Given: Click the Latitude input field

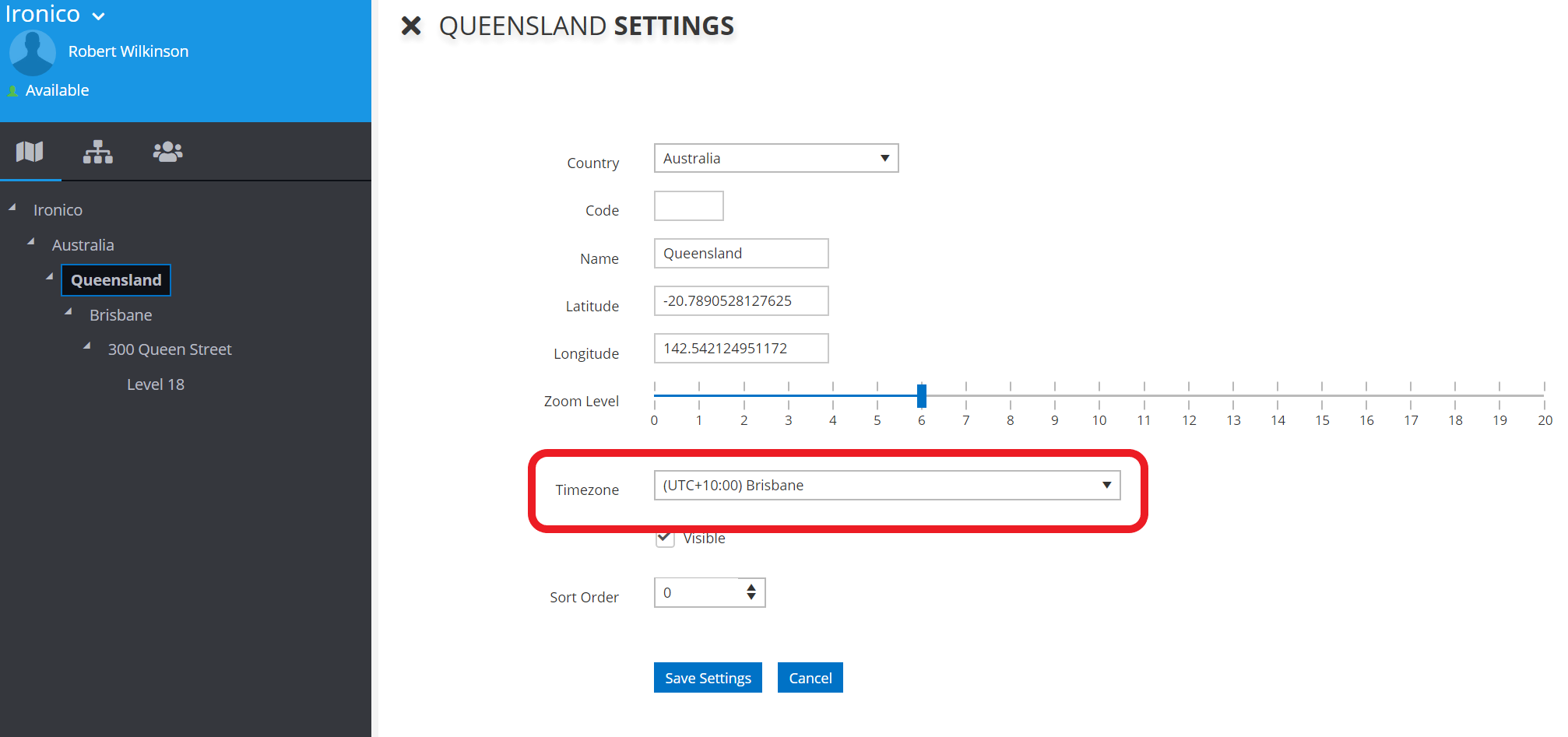Looking at the screenshot, I should tap(741, 301).
